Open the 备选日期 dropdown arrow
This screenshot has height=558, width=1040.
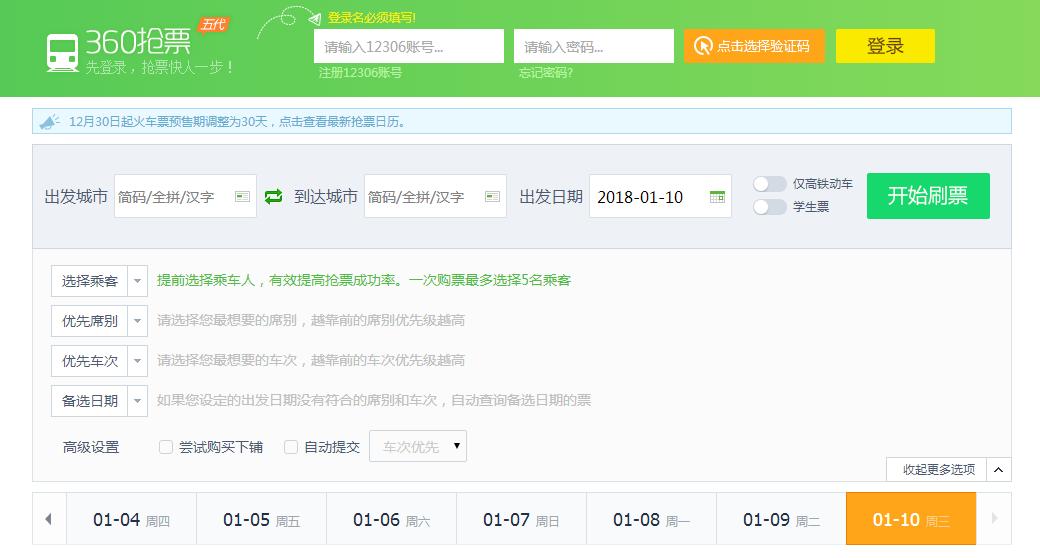pyautogui.click(x=137, y=401)
